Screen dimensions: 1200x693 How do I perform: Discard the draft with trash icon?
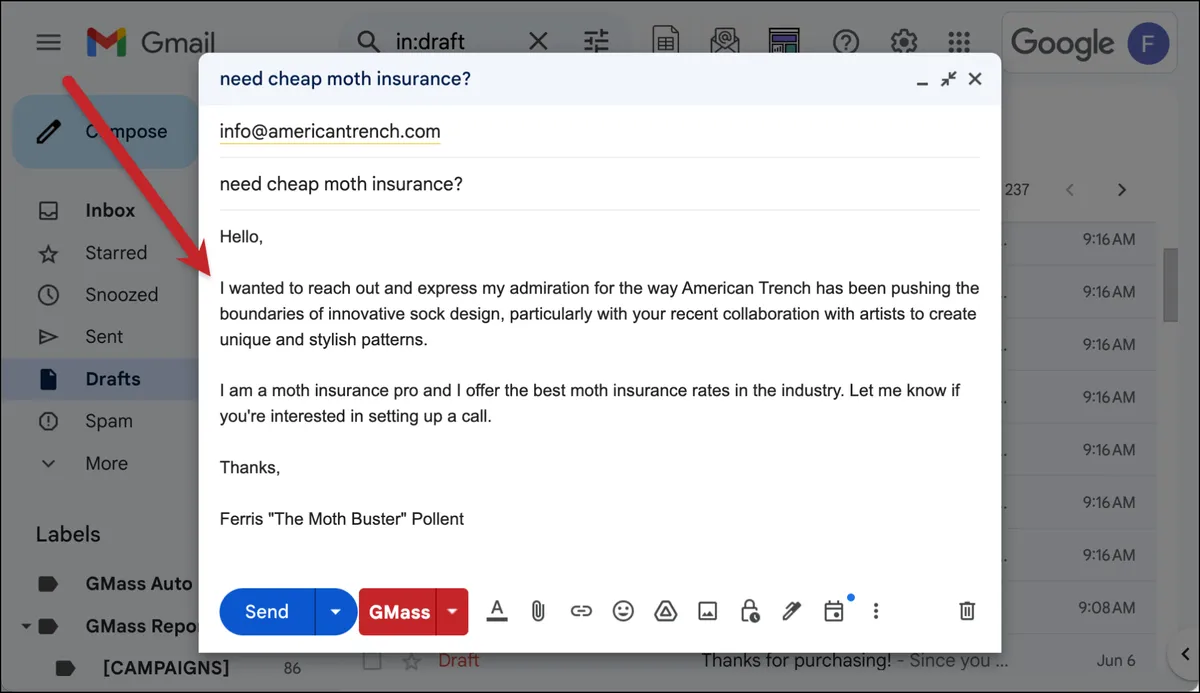(967, 611)
